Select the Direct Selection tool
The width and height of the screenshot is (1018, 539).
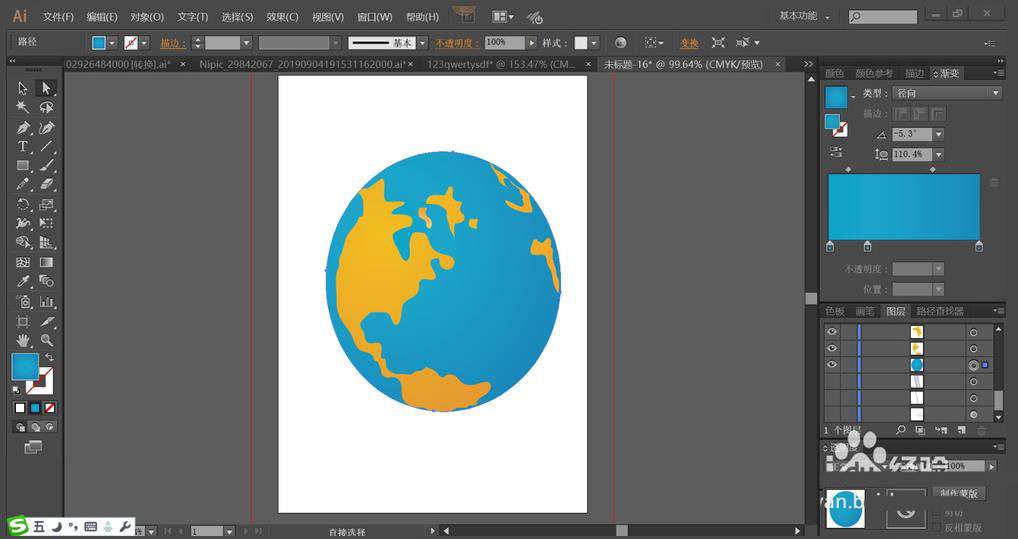tap(46, 88)
